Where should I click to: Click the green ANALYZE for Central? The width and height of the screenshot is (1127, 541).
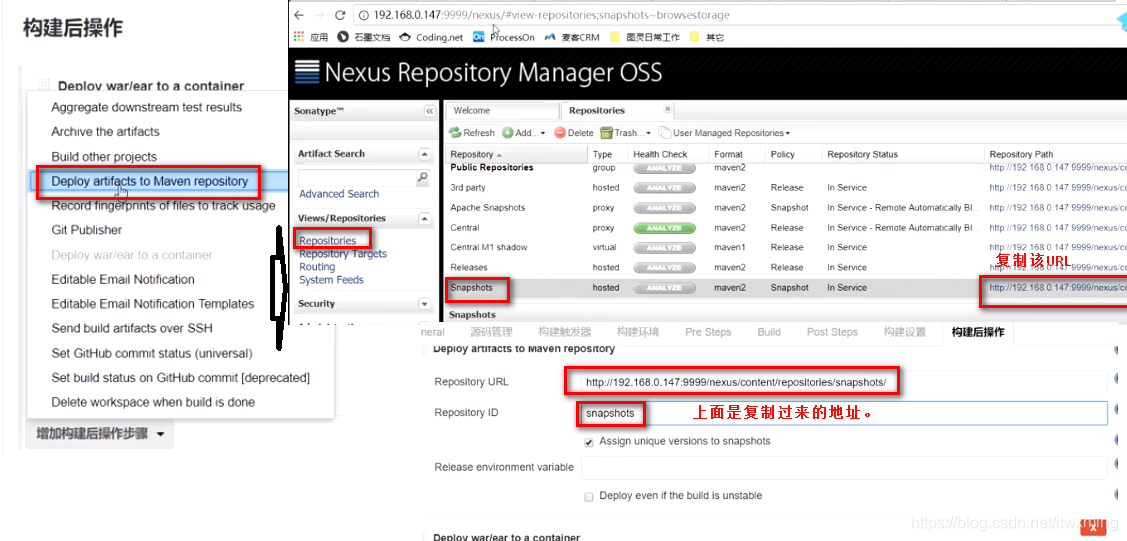coord(664,228)
